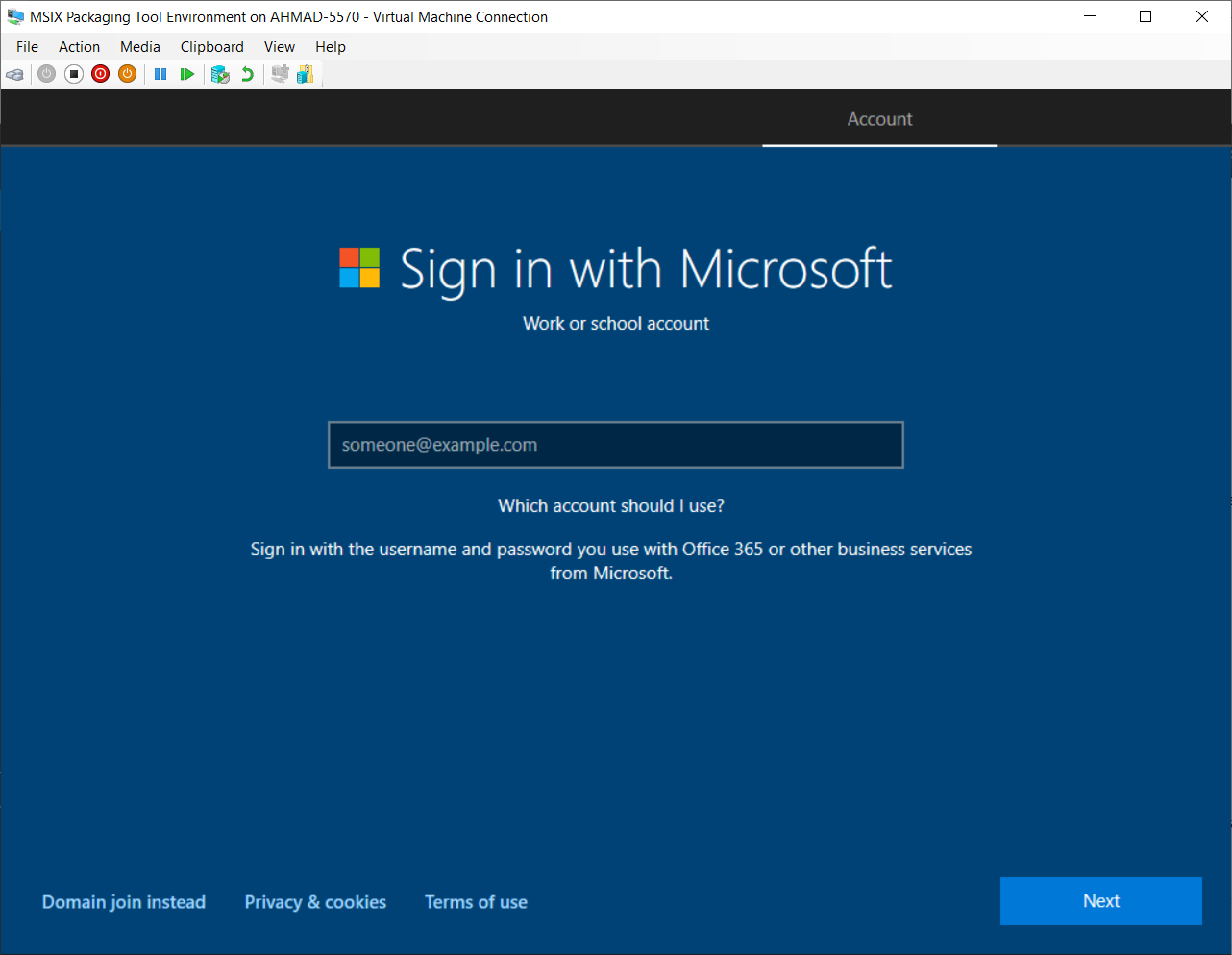The height and width of the screenshot is (955, 1232).
Task: Open the View menu
Action: (x=280, y=46)
